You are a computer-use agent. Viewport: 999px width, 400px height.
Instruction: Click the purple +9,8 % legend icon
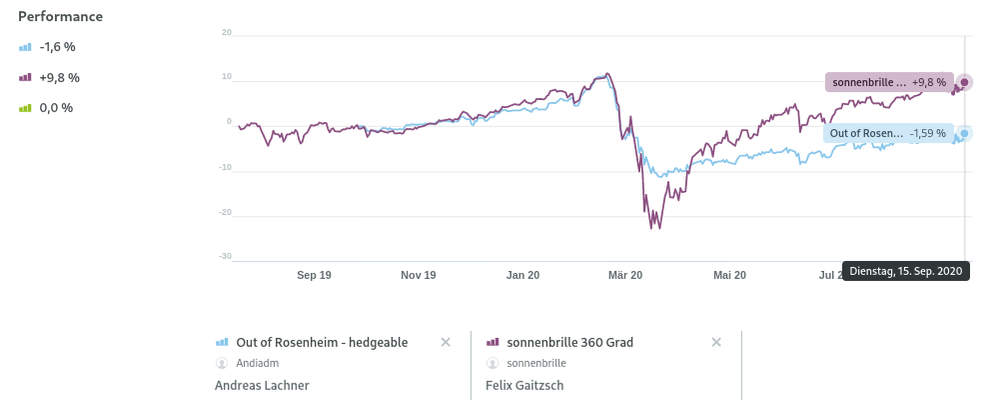point(24,77)
